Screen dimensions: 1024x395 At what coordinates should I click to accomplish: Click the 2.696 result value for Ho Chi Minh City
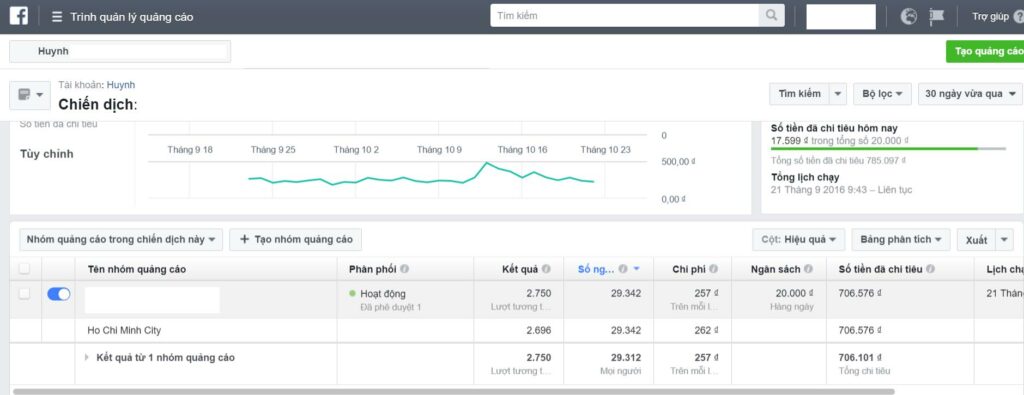click(x=539, y=330)
